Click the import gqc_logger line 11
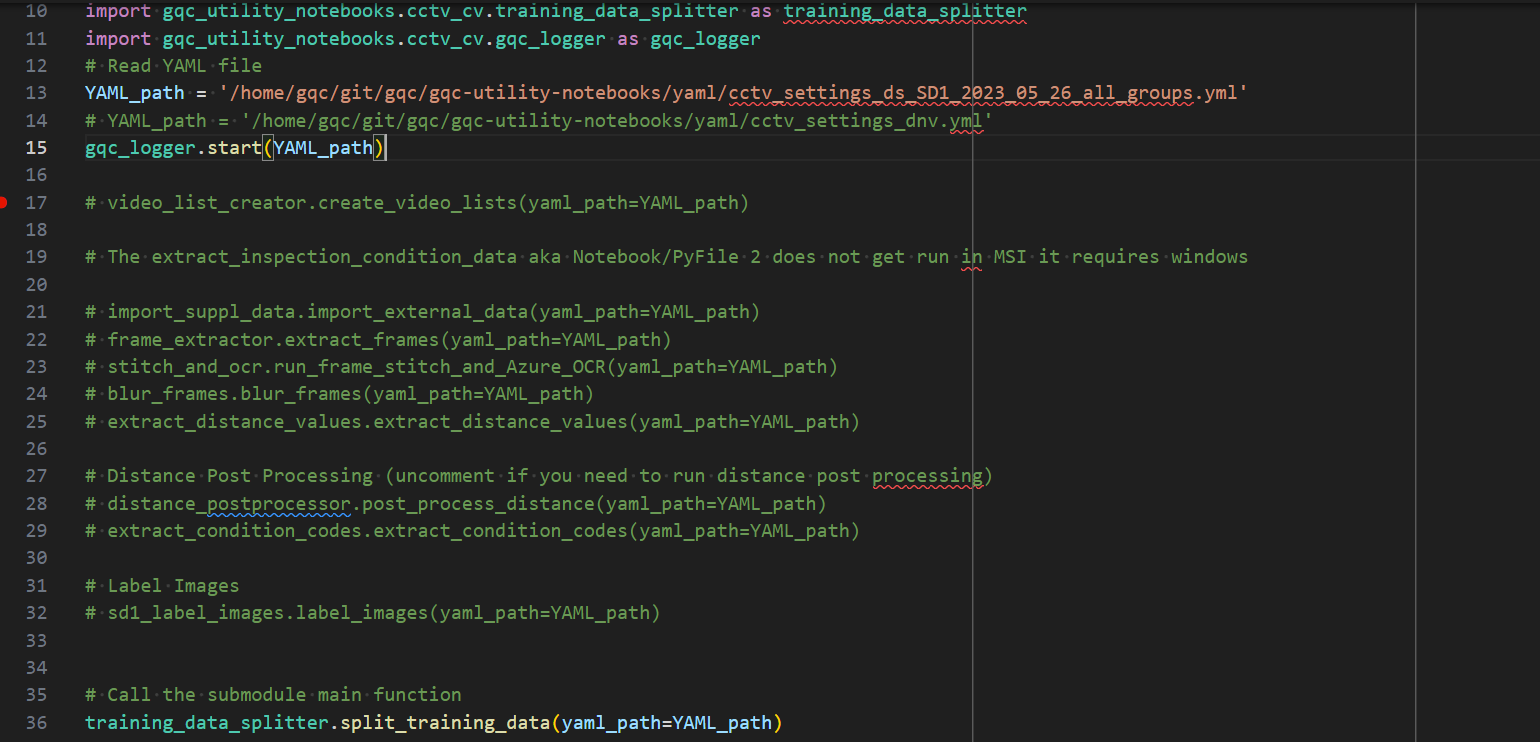This screenshot has height=742, width=1540. click(x=422, y=39)
